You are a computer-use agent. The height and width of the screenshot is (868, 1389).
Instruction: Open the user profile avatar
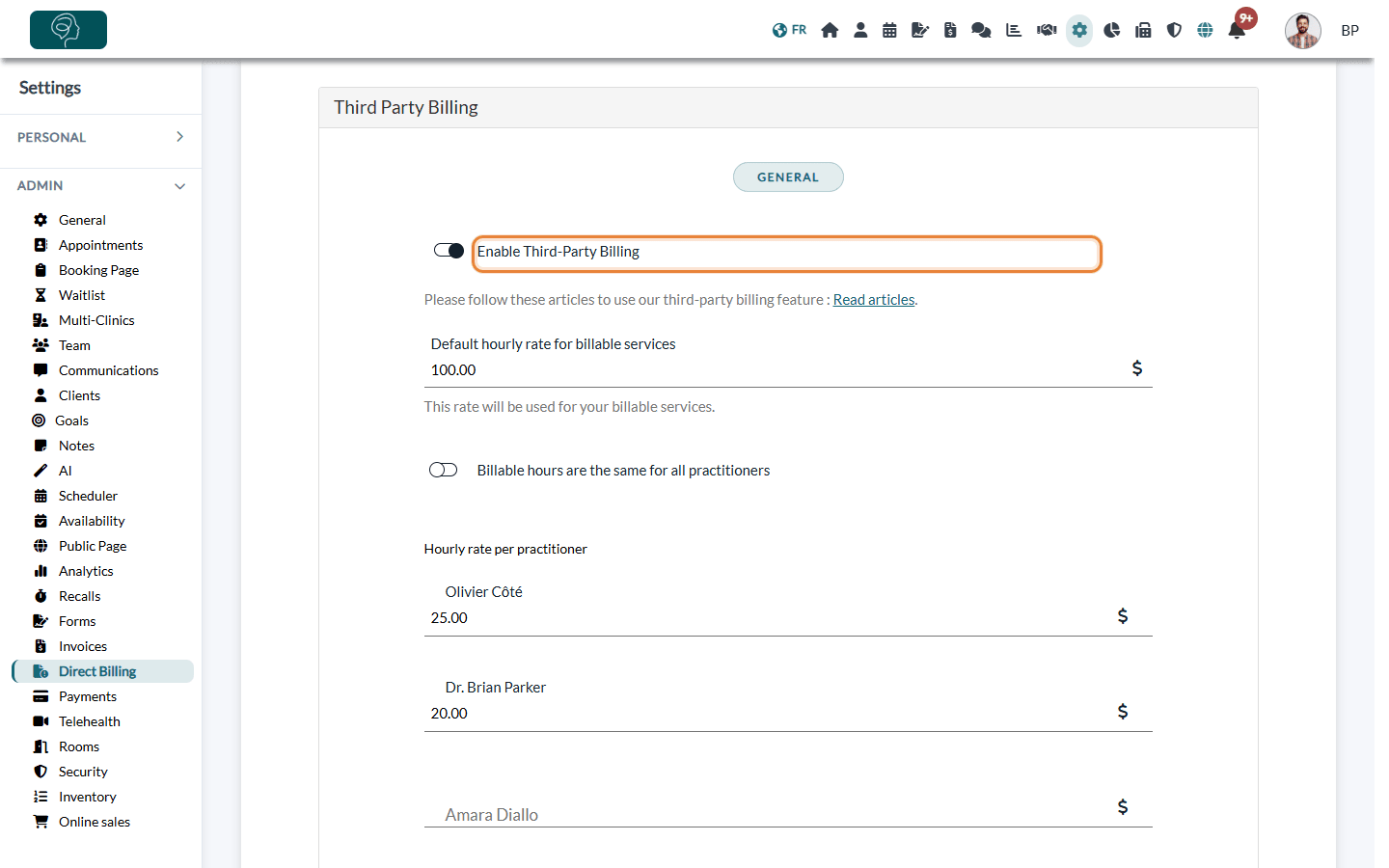click(x=1302, y=31)
